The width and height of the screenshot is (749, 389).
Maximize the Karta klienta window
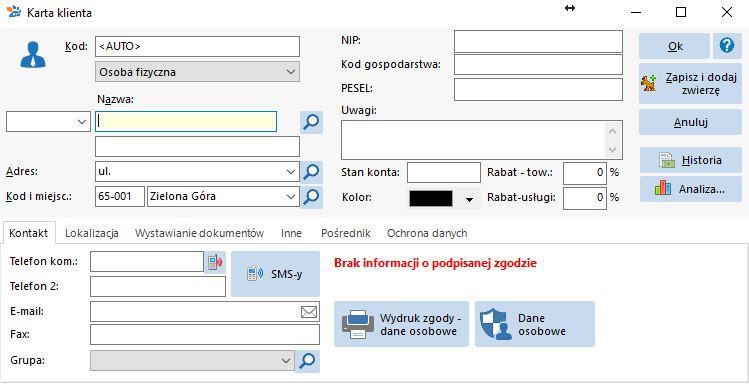point(681,12)
